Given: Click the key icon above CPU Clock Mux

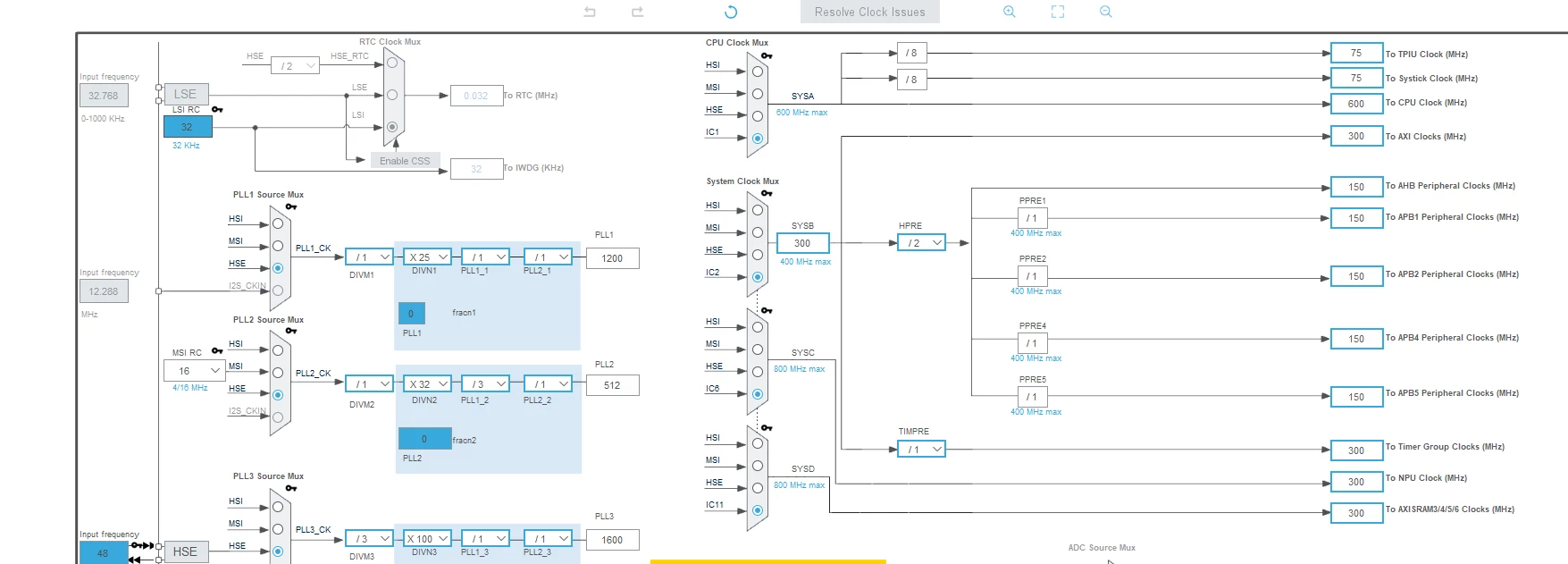Looking at the screenshot, I should (x=767, y=55).
